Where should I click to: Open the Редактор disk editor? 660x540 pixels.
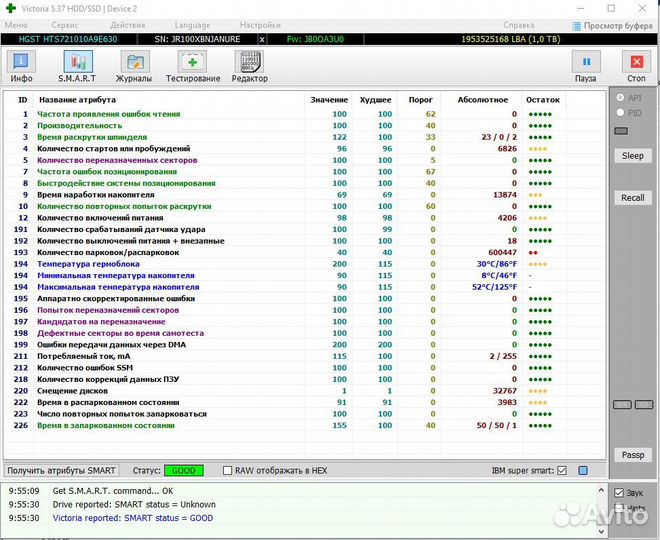coord(250,66)
